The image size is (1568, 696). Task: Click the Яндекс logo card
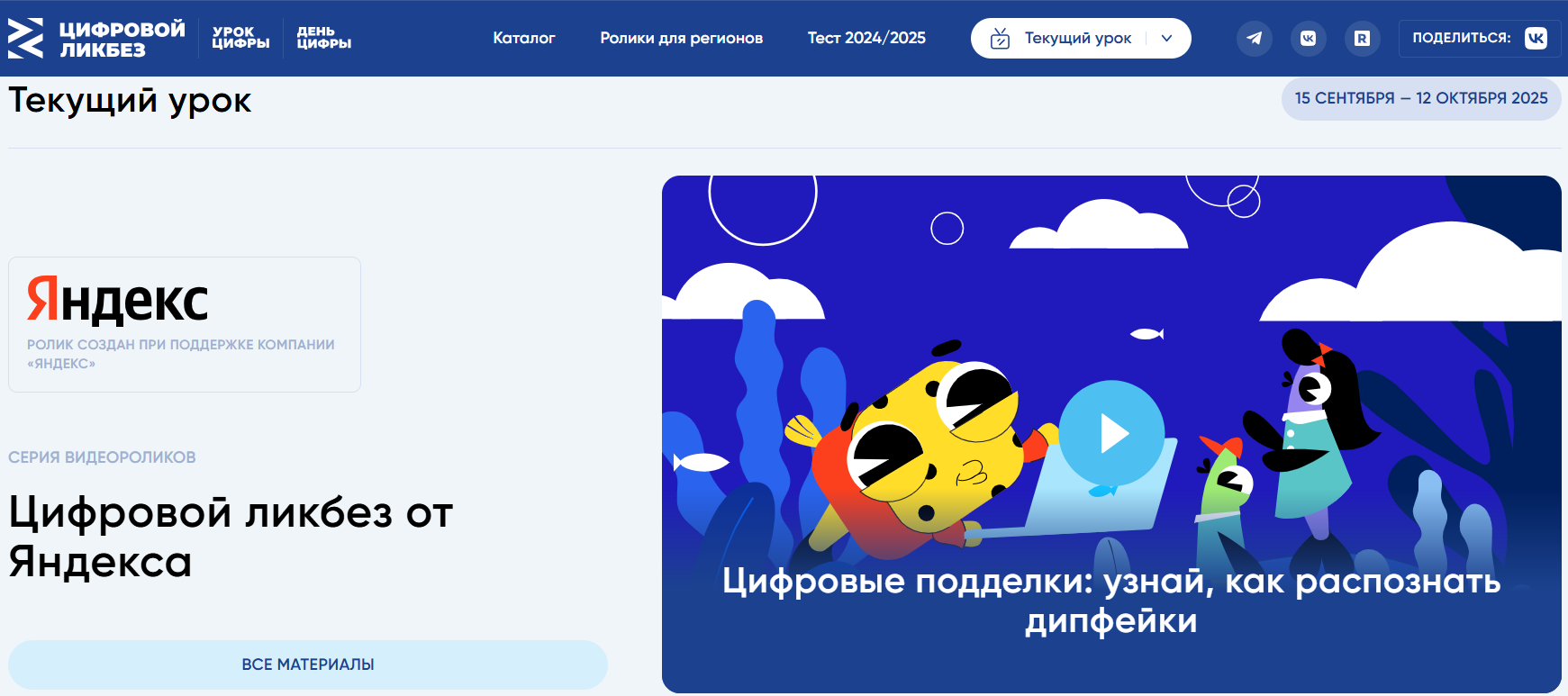(x=185, y=324)
